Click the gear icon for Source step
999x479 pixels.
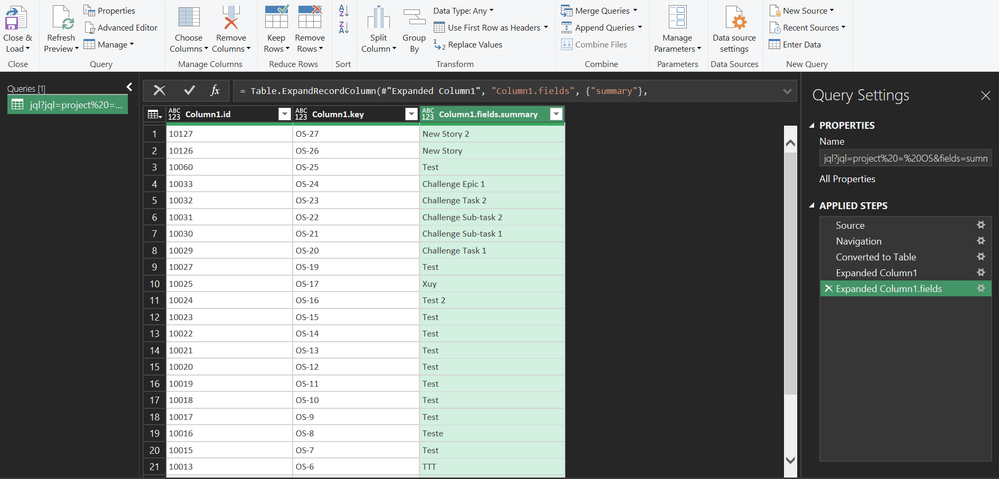pyautogui.click(x=981, y=226)
